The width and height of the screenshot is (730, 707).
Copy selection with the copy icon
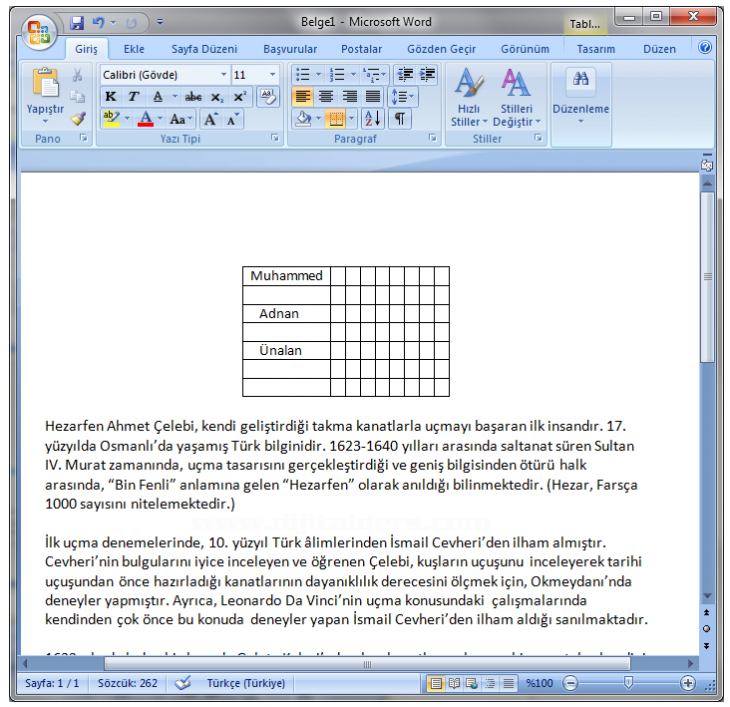pos(77,96)
